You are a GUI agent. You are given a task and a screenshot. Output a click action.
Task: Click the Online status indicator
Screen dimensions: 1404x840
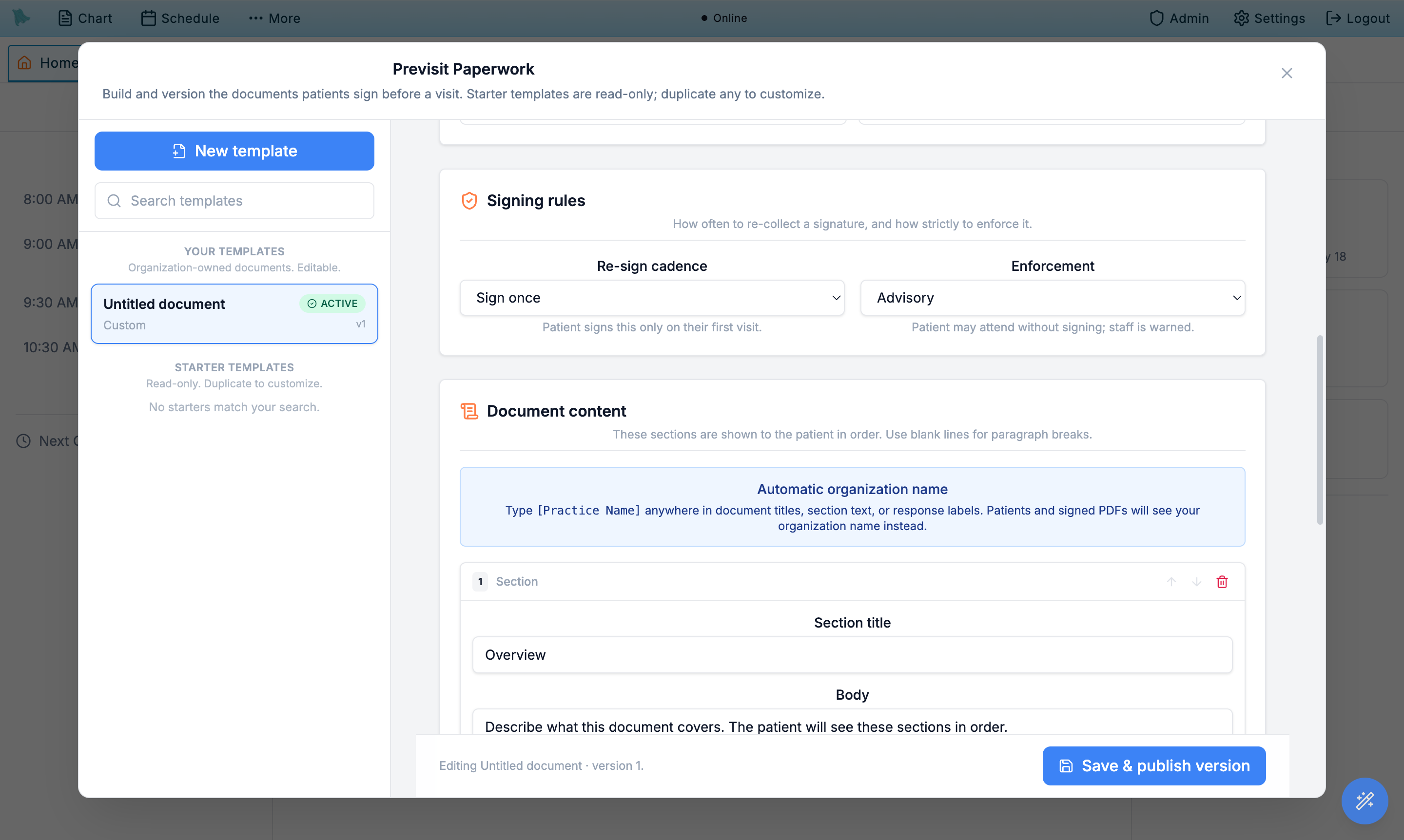click(724, 18)
